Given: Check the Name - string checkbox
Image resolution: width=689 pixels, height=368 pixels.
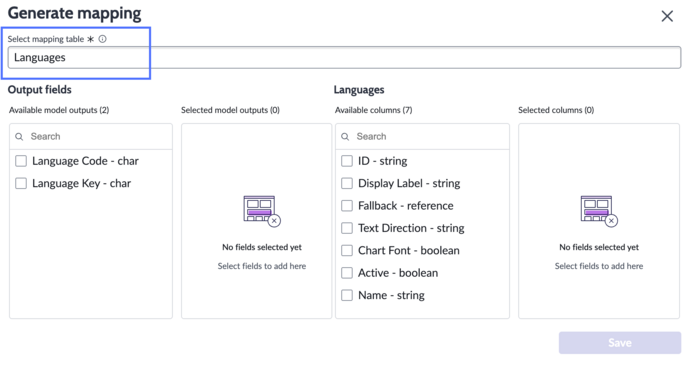Looking at the screenshot, I should tap(347, 295).
